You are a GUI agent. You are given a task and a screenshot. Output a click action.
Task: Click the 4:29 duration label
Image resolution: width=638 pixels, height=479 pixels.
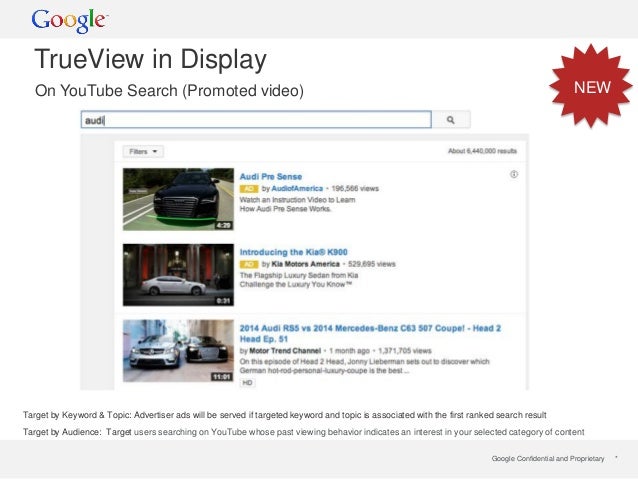(x=223, y=225)
